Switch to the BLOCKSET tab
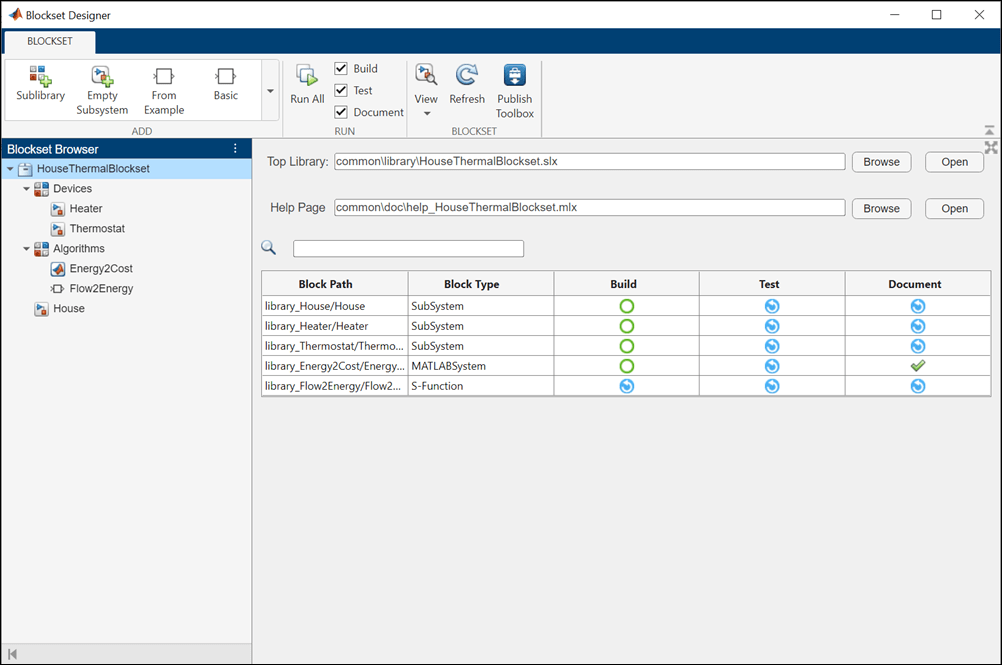Screen dimensions: 1002x665 (x=49, y=42)
